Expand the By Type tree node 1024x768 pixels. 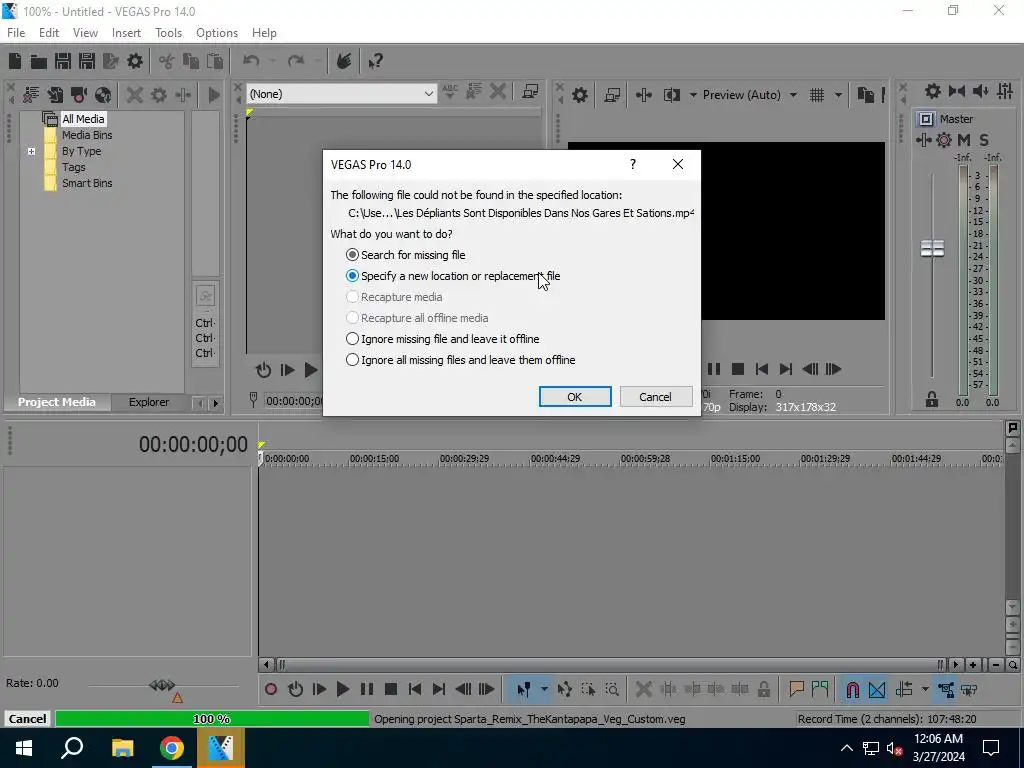31,152
